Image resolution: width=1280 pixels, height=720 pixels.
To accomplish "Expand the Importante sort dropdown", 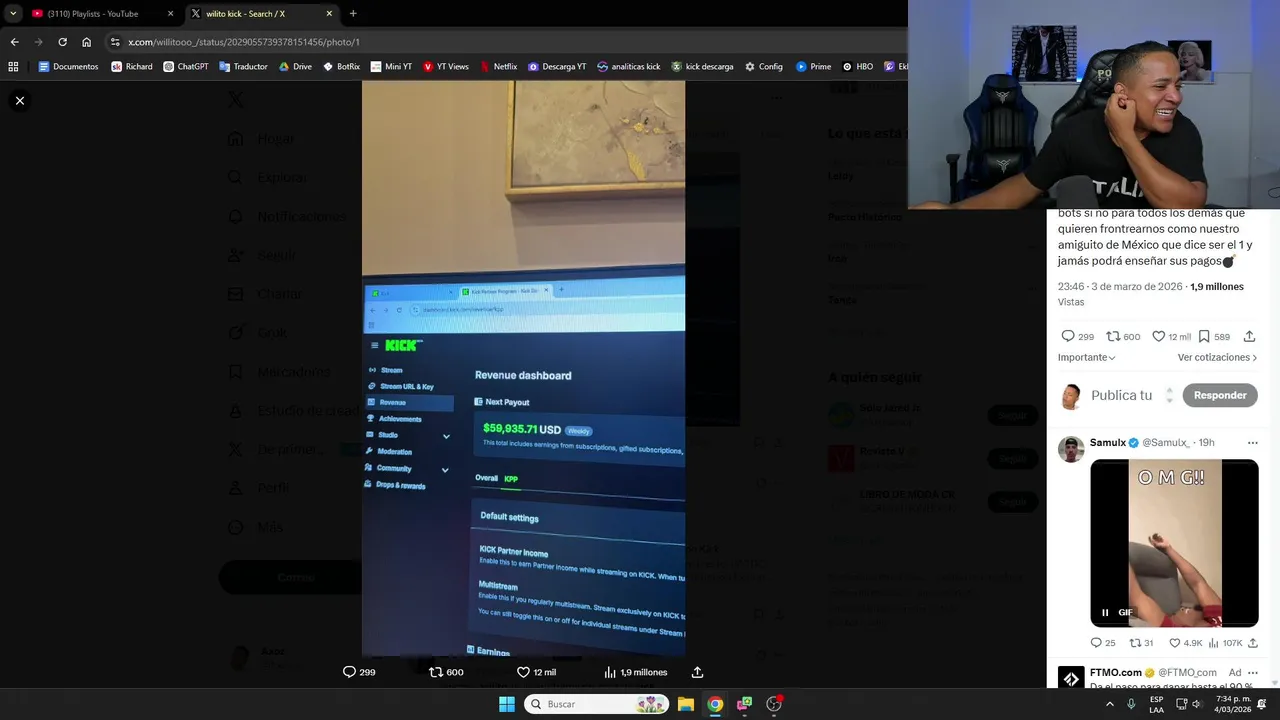I will point(1087,357).
